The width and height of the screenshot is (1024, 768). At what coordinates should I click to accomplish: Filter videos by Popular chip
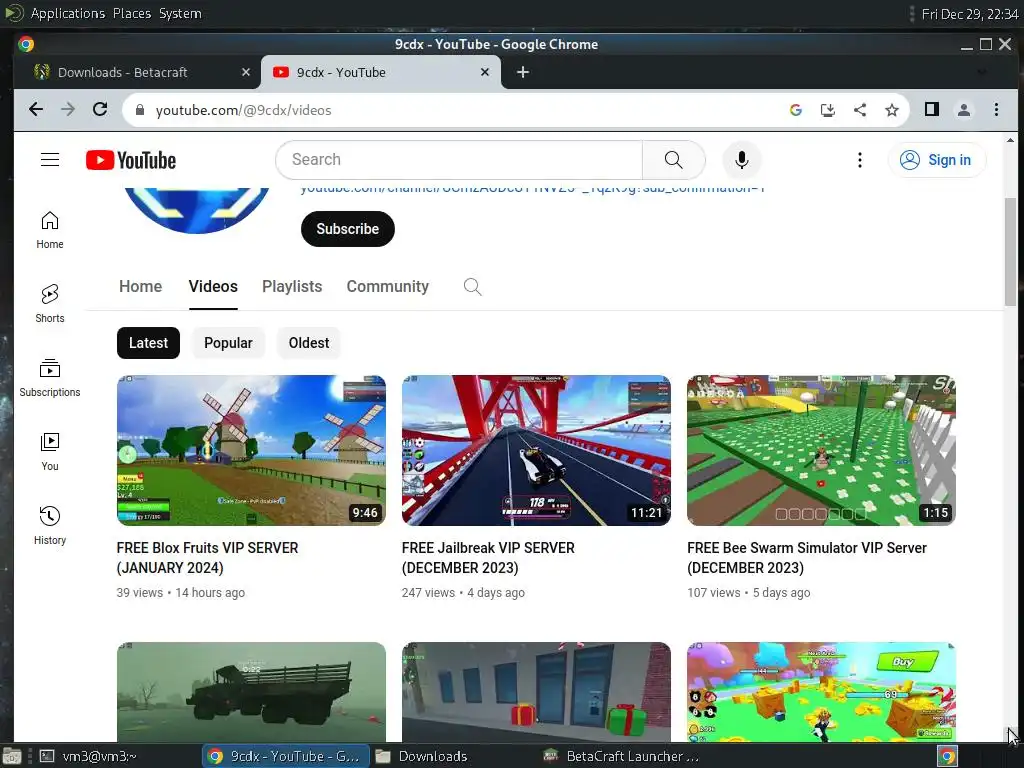(228, 343)
